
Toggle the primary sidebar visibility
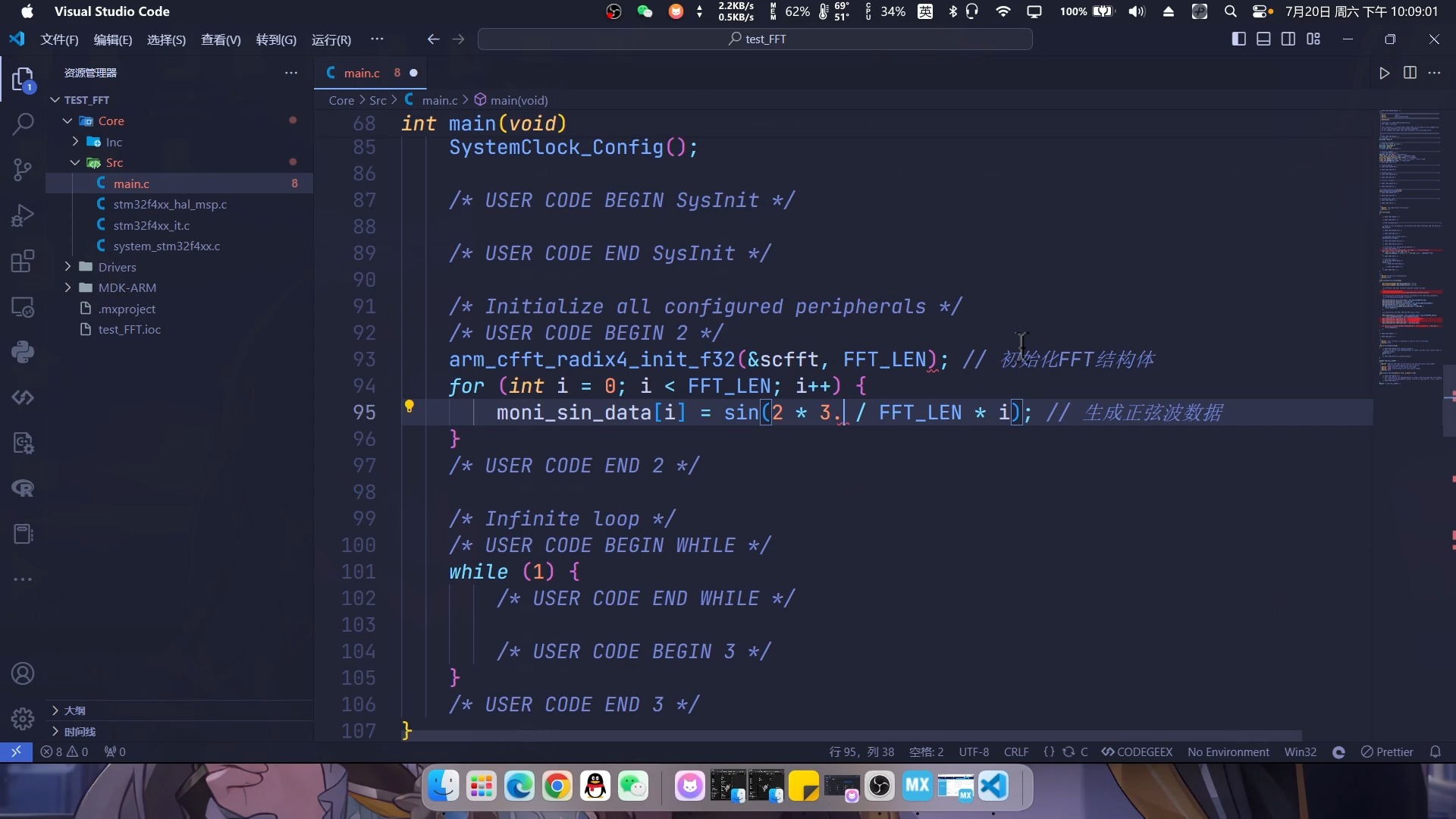[x=1238, y=39]
